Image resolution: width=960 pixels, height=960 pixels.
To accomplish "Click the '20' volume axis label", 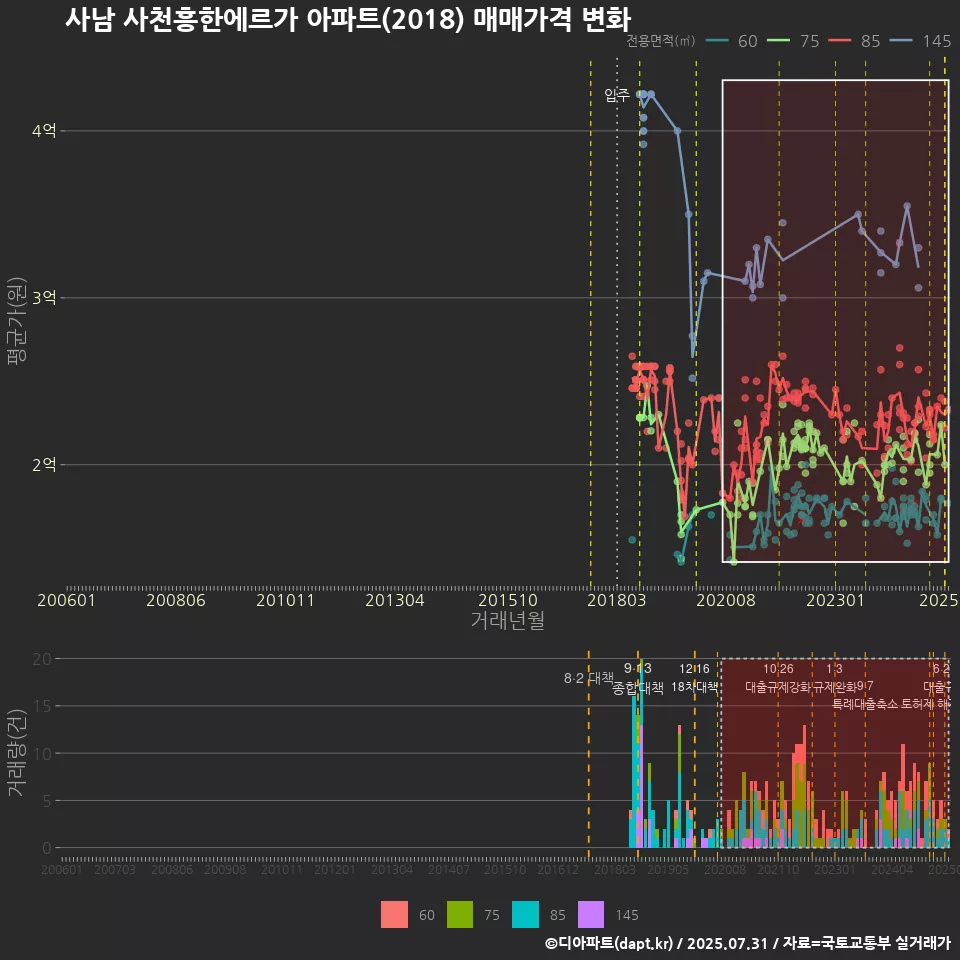I will [x=42, y=659].
